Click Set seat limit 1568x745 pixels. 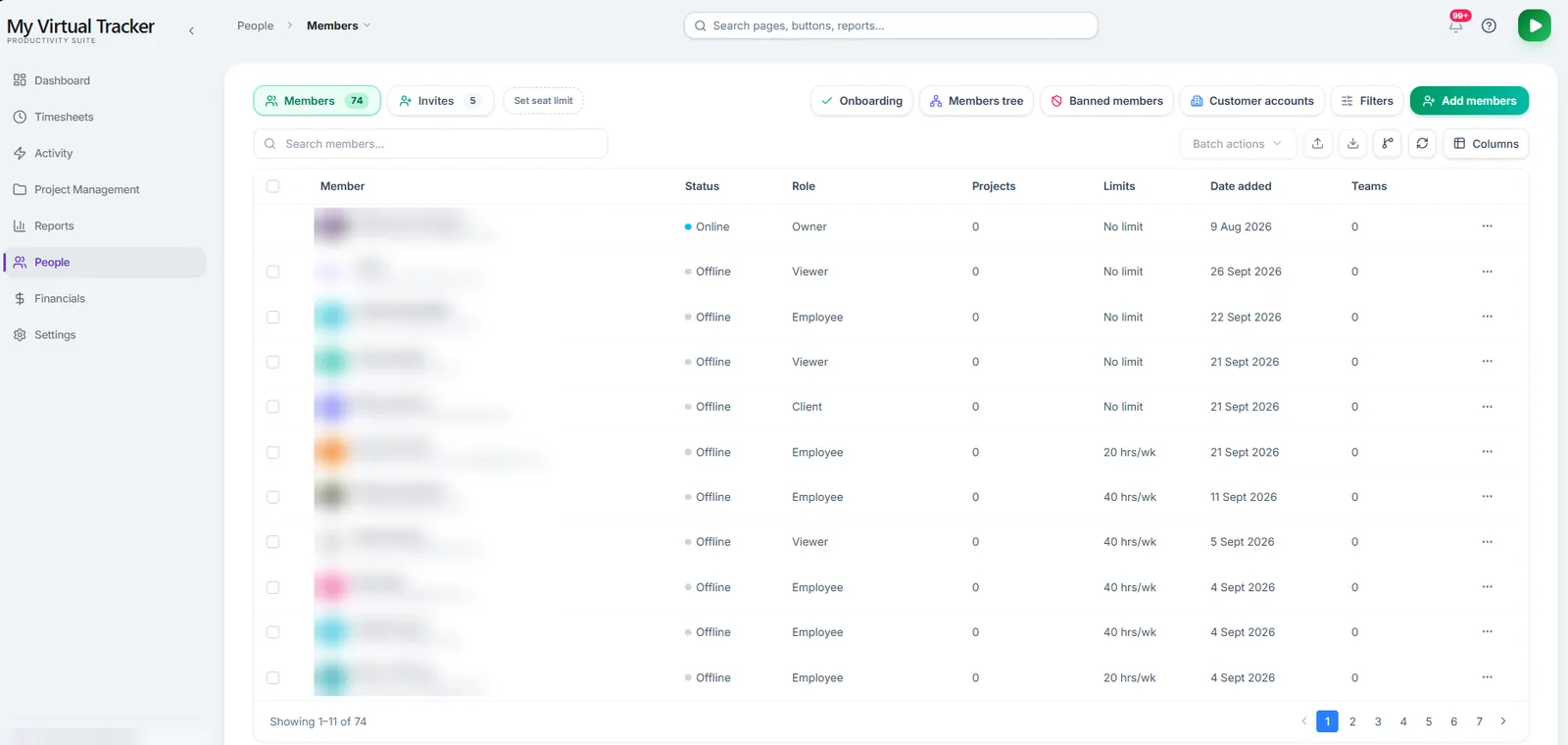click(x=543, y=101)
